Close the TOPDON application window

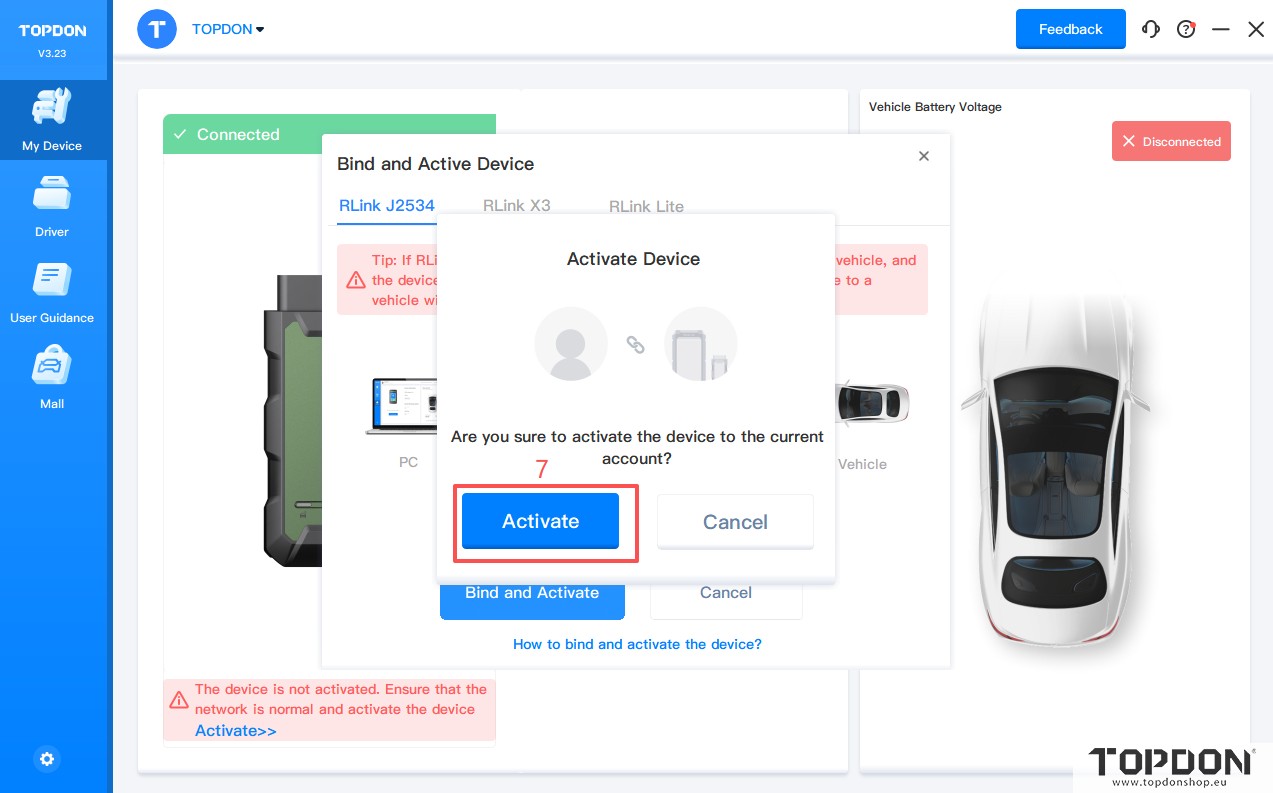tap(1256, 29)
